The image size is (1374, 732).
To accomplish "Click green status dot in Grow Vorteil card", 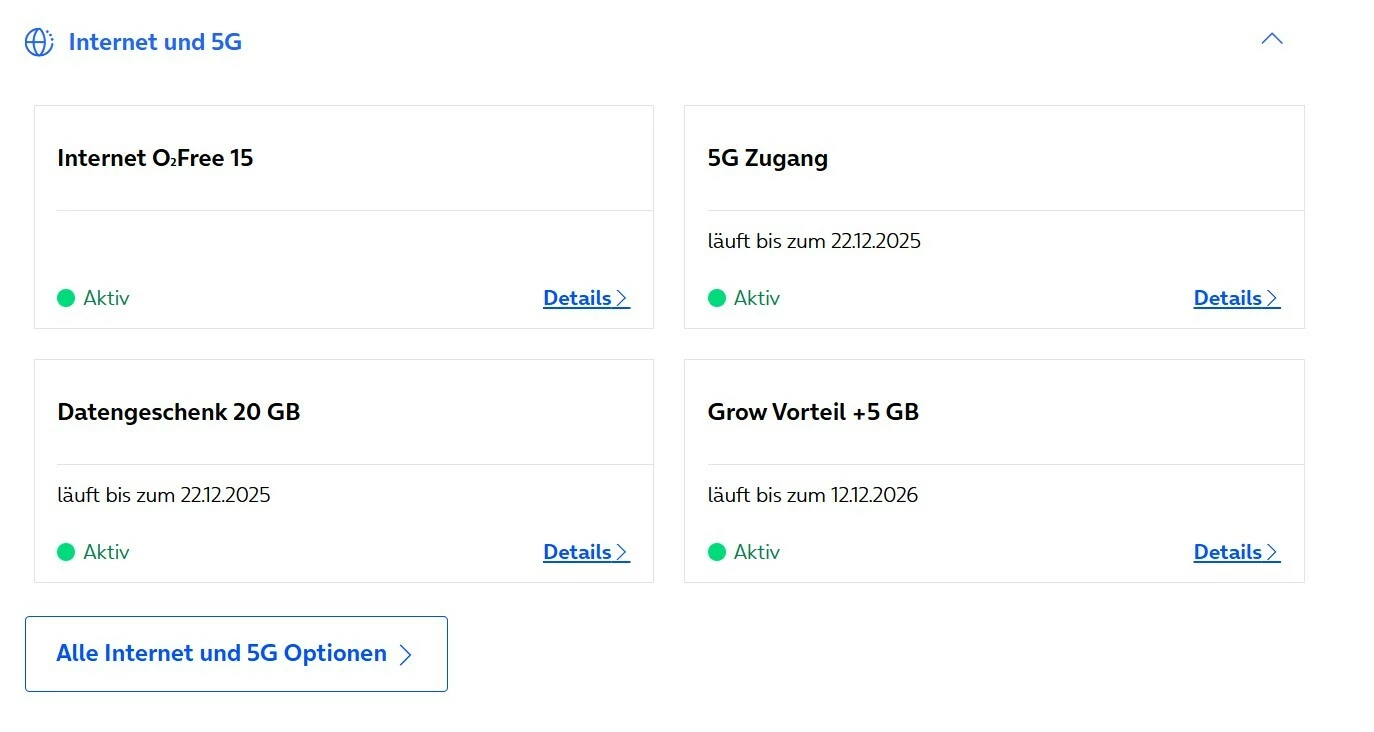I will coord(716,552).
